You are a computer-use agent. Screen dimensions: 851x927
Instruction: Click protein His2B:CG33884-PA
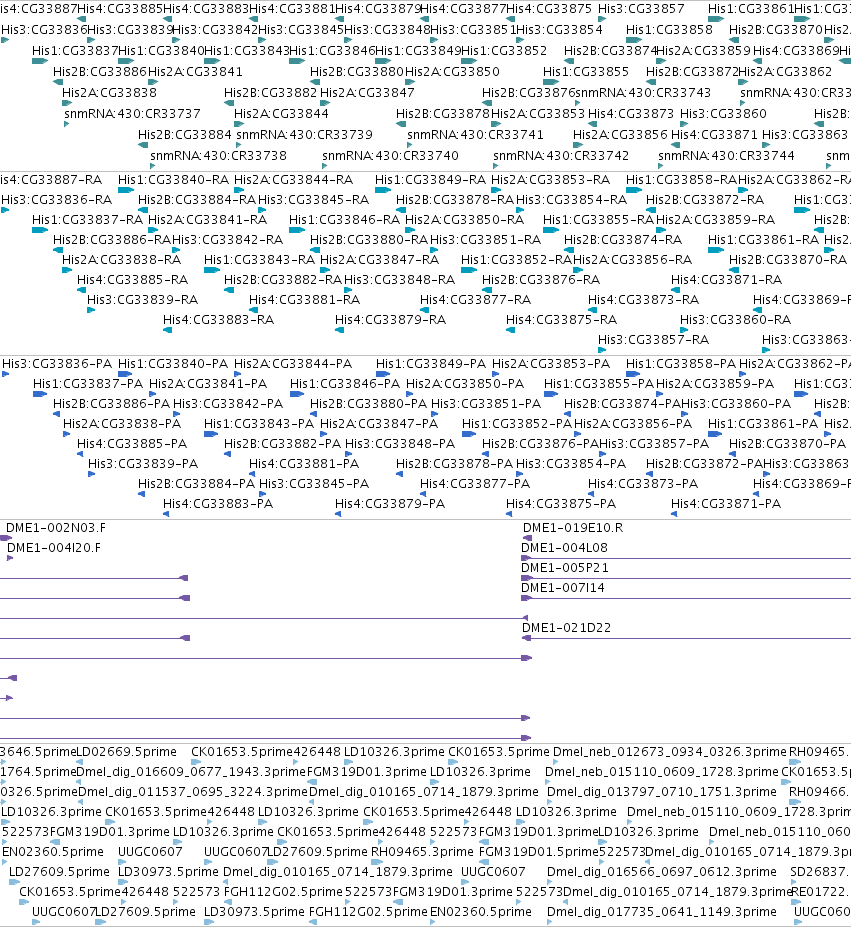click(196, 484)
